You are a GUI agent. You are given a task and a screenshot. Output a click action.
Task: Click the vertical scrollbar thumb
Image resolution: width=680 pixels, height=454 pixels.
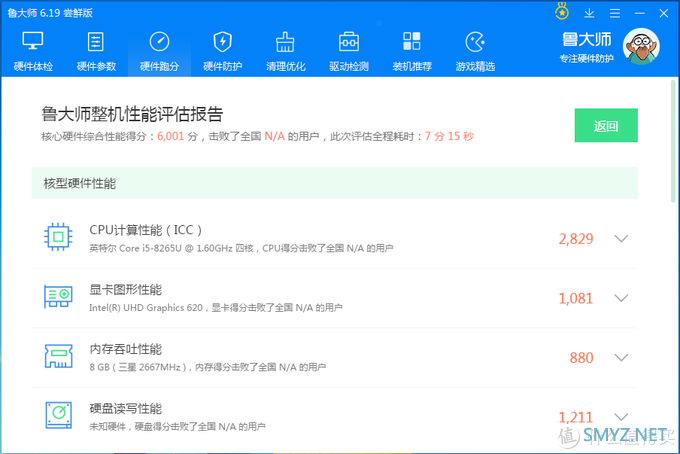click(673, 141)
